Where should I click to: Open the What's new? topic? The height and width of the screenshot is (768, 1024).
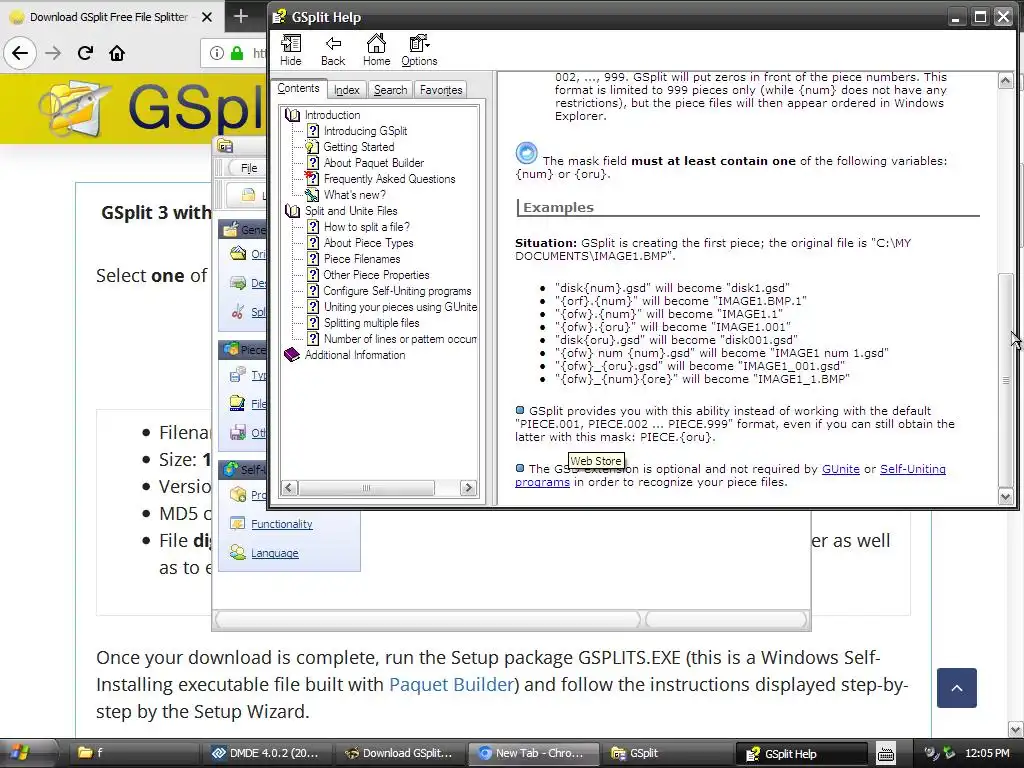[355, 195]
